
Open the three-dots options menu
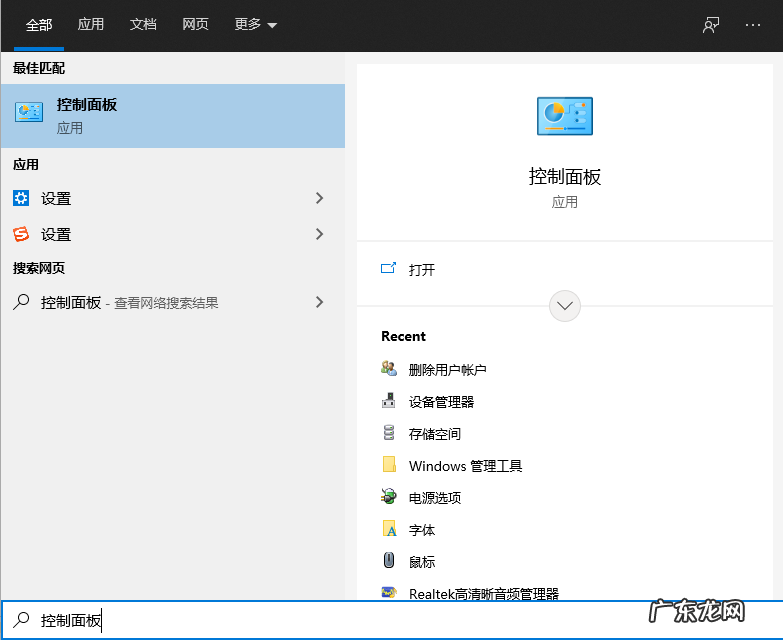pyautogui.click(x=753, y=24)
